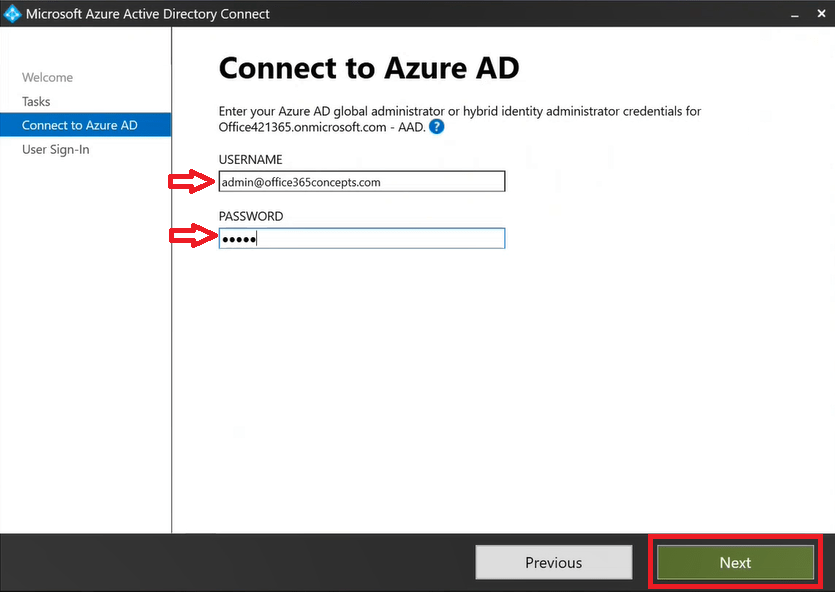Go to the Welcome step in sidebar

point(47,77)
